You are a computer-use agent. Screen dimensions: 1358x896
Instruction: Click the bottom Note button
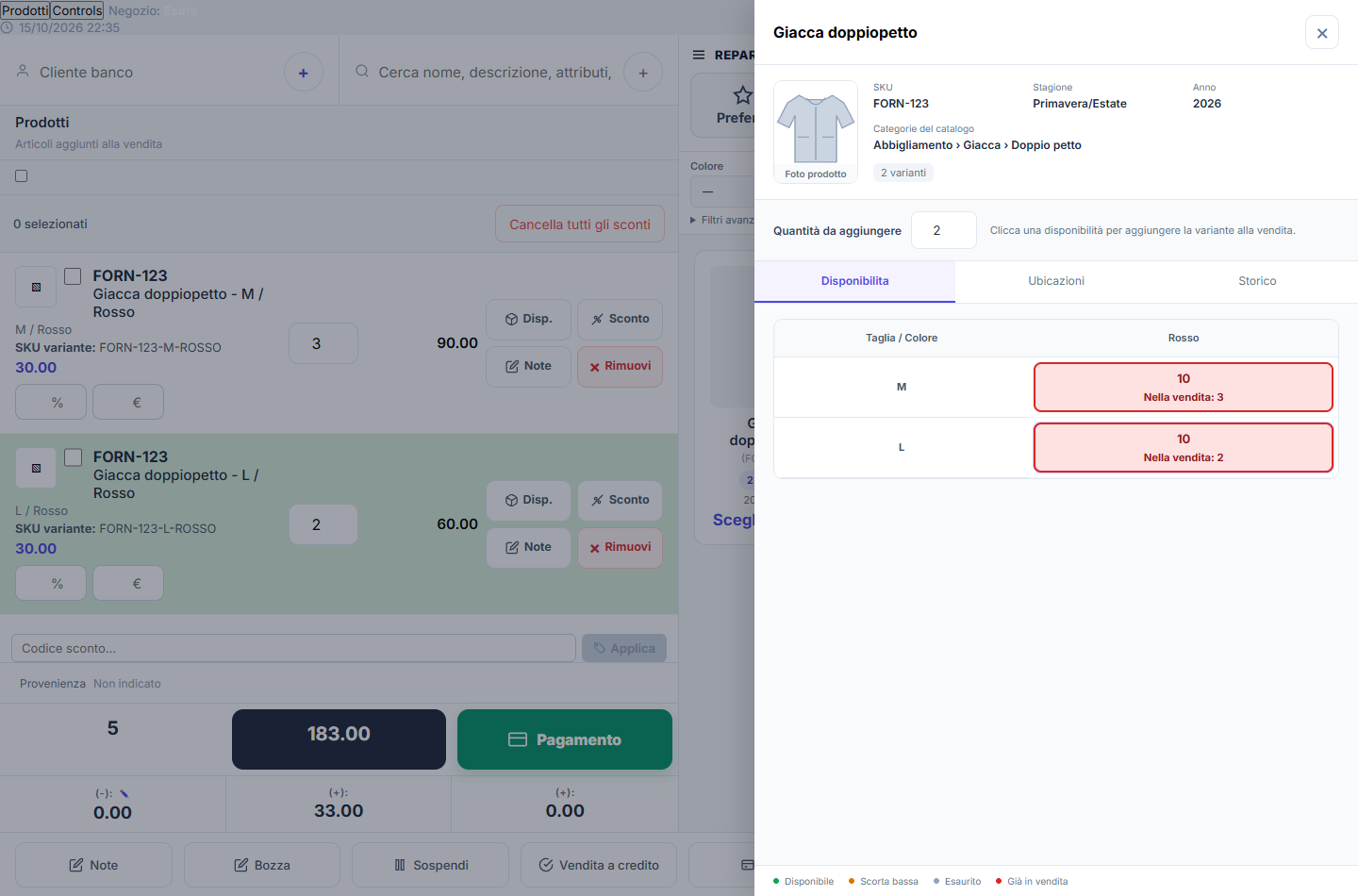tap(93, 865)
